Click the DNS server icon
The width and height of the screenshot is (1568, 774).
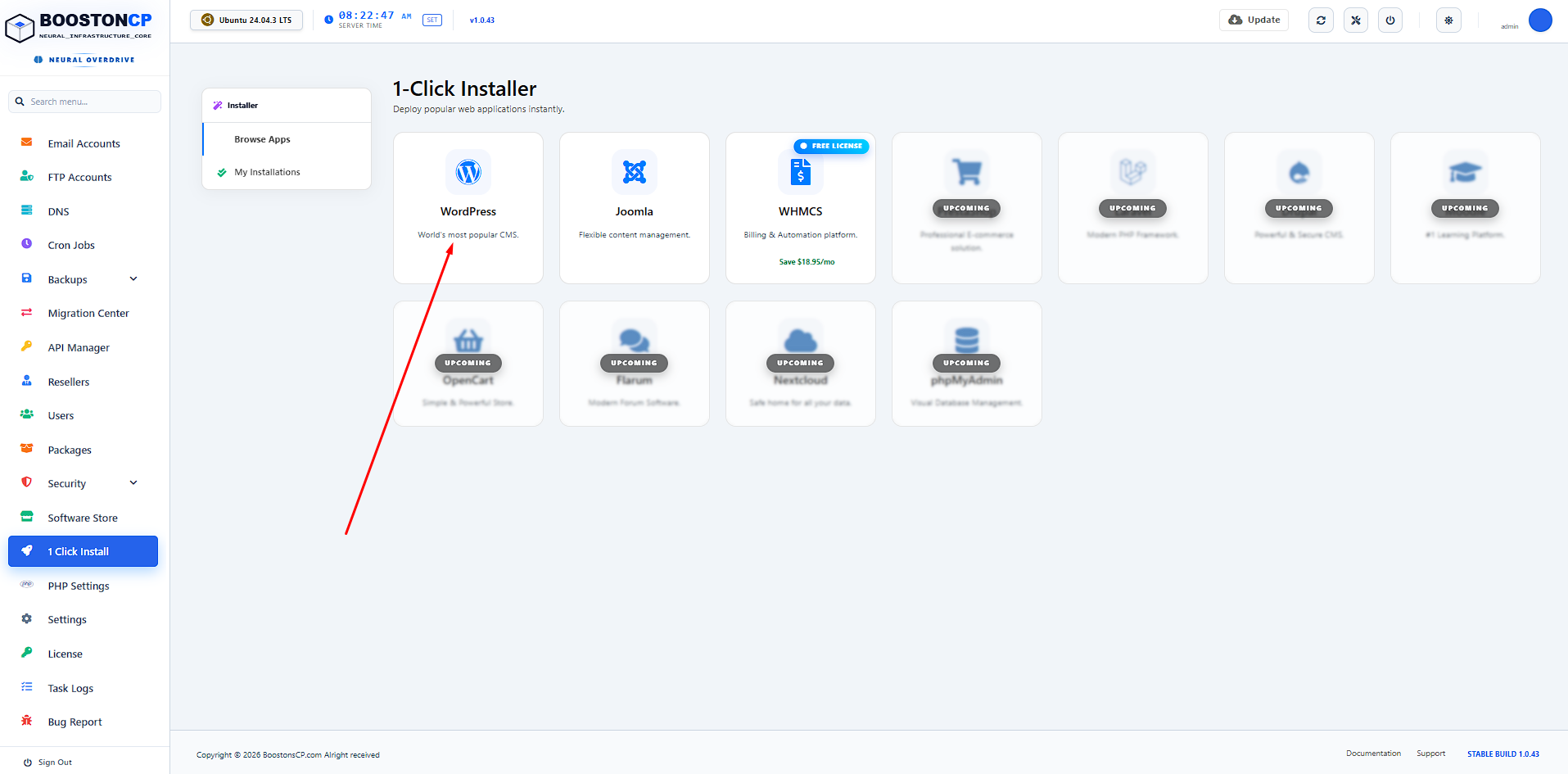tap(26, 210)
